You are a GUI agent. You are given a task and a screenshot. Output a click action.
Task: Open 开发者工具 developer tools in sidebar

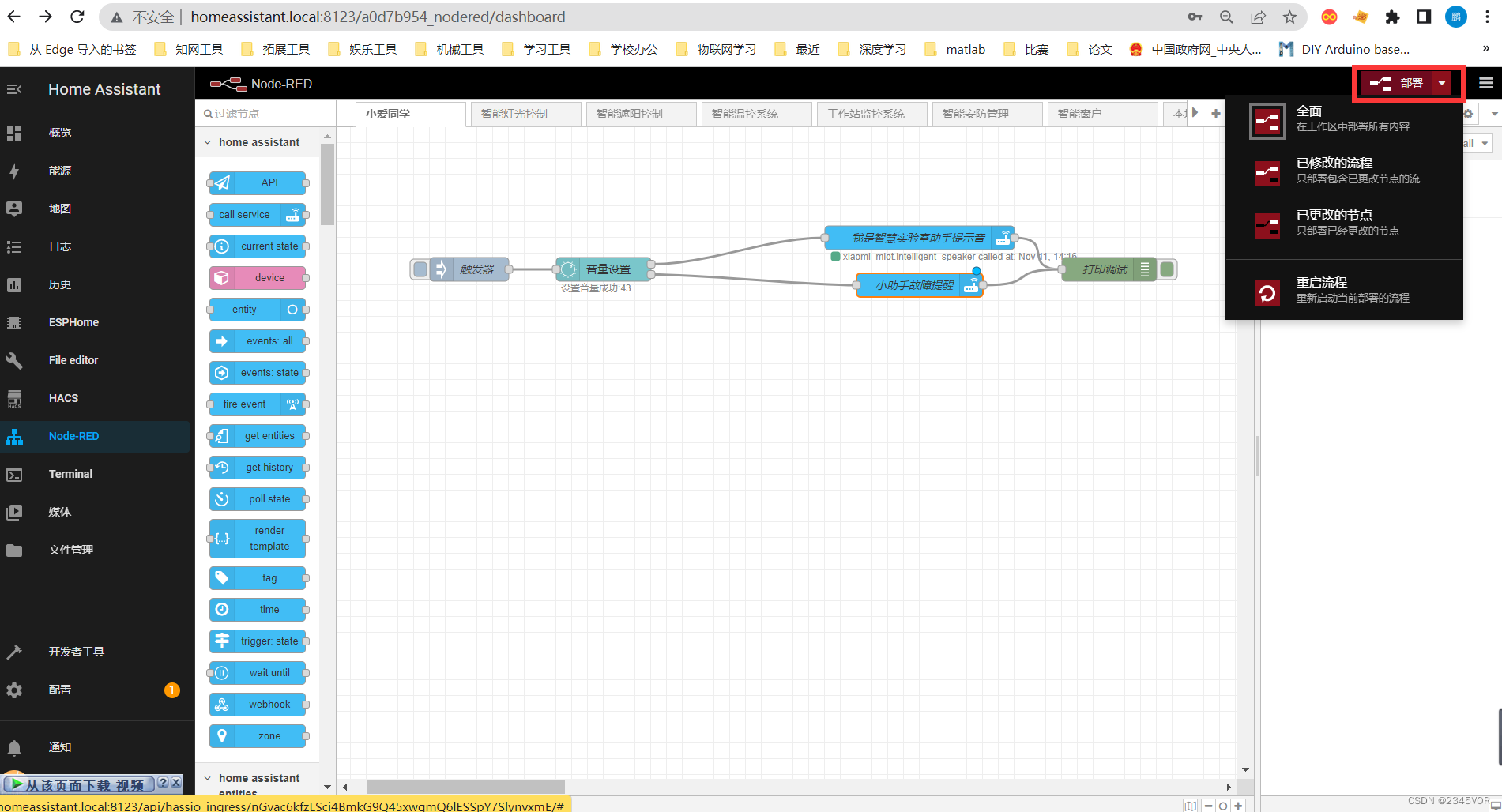pyautogui.click(x=95, y=652)
